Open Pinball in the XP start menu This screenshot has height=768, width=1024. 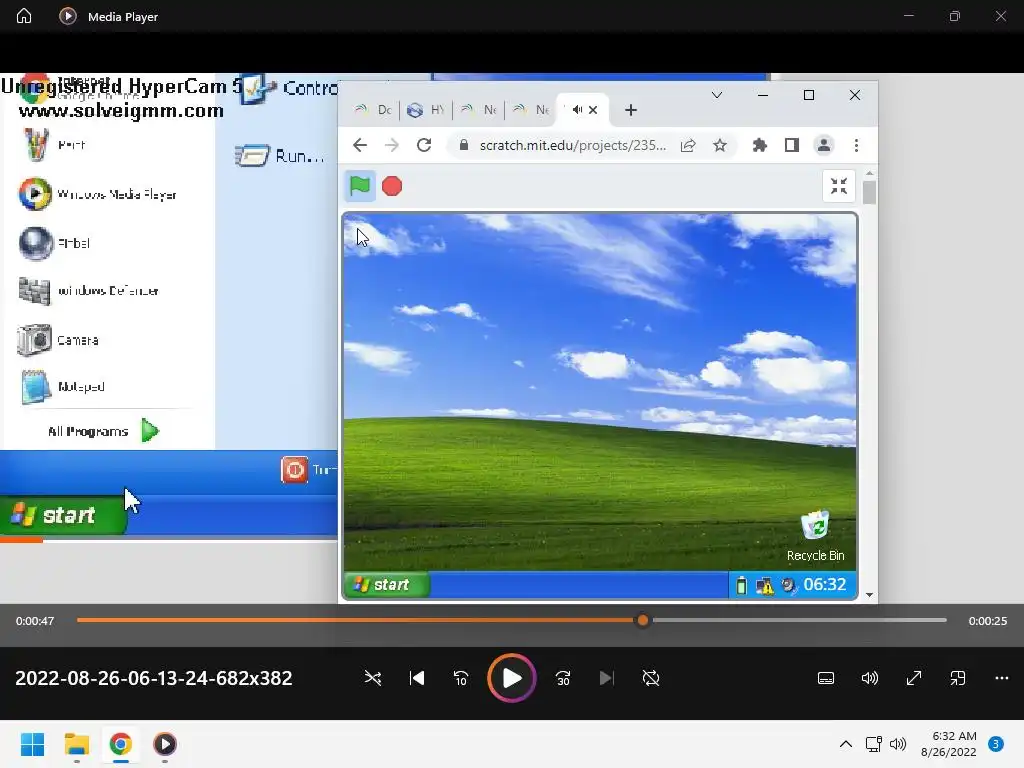click(55, 243)
